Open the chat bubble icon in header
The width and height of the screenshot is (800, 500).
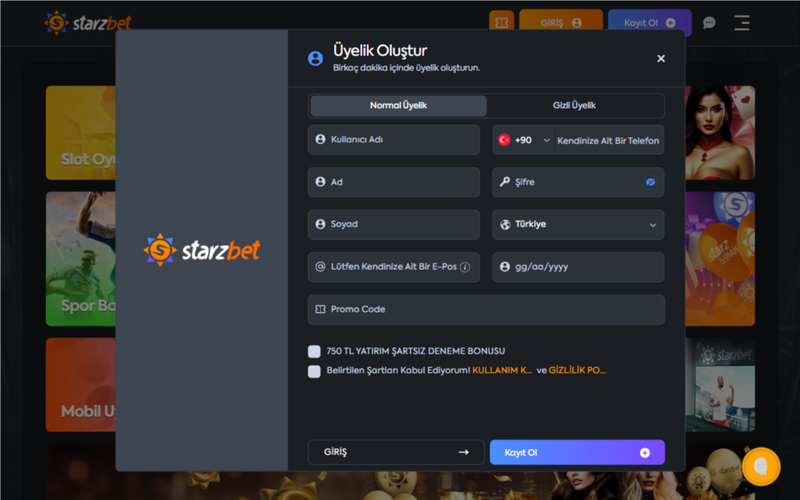pos(709,23)
